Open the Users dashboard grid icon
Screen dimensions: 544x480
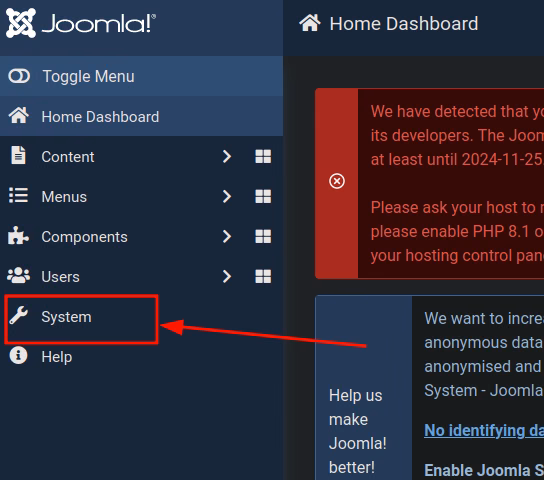click(x=263, y=276)
